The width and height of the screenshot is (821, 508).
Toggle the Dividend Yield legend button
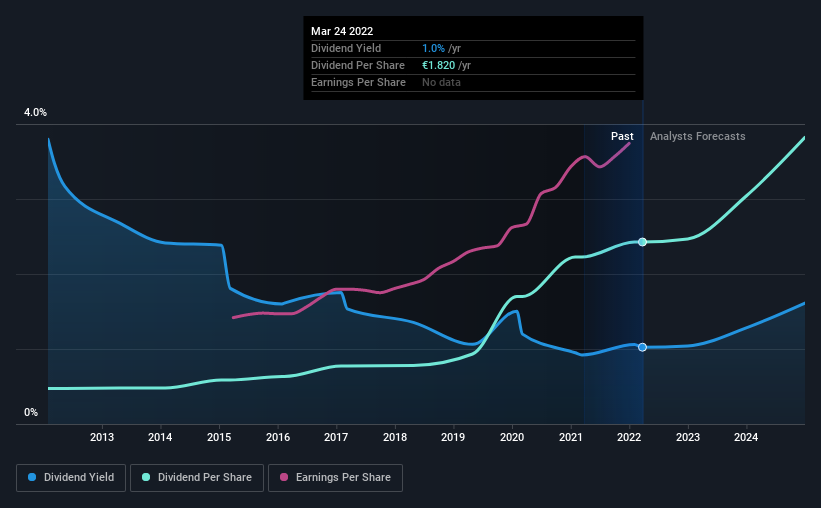(71, 478)
